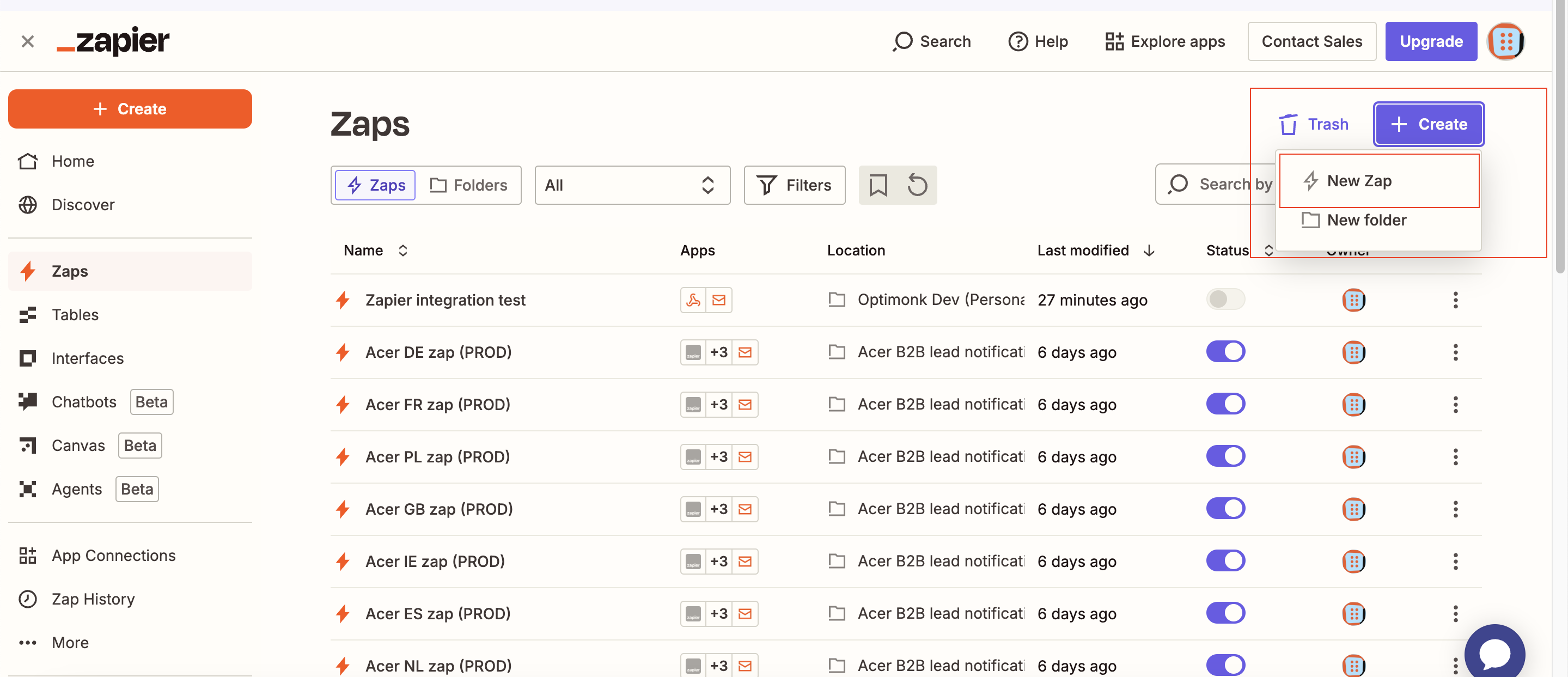1568x677 pixels.
Task: Open the Help menu
Action: click(x=1038, y=41)
